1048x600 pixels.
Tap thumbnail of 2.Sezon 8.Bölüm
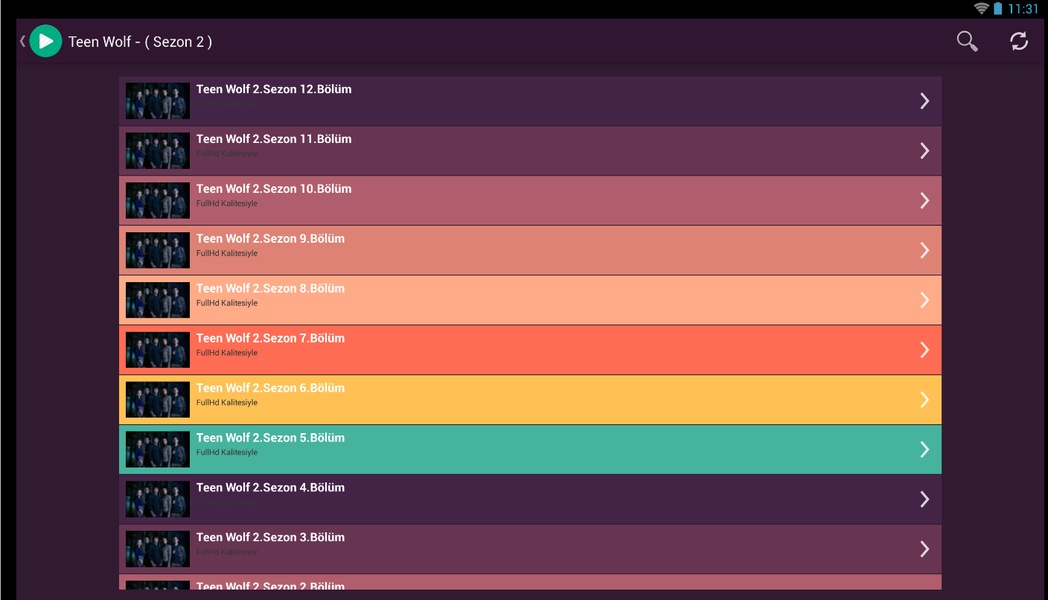pyautogui.click(x=158, y=300)
